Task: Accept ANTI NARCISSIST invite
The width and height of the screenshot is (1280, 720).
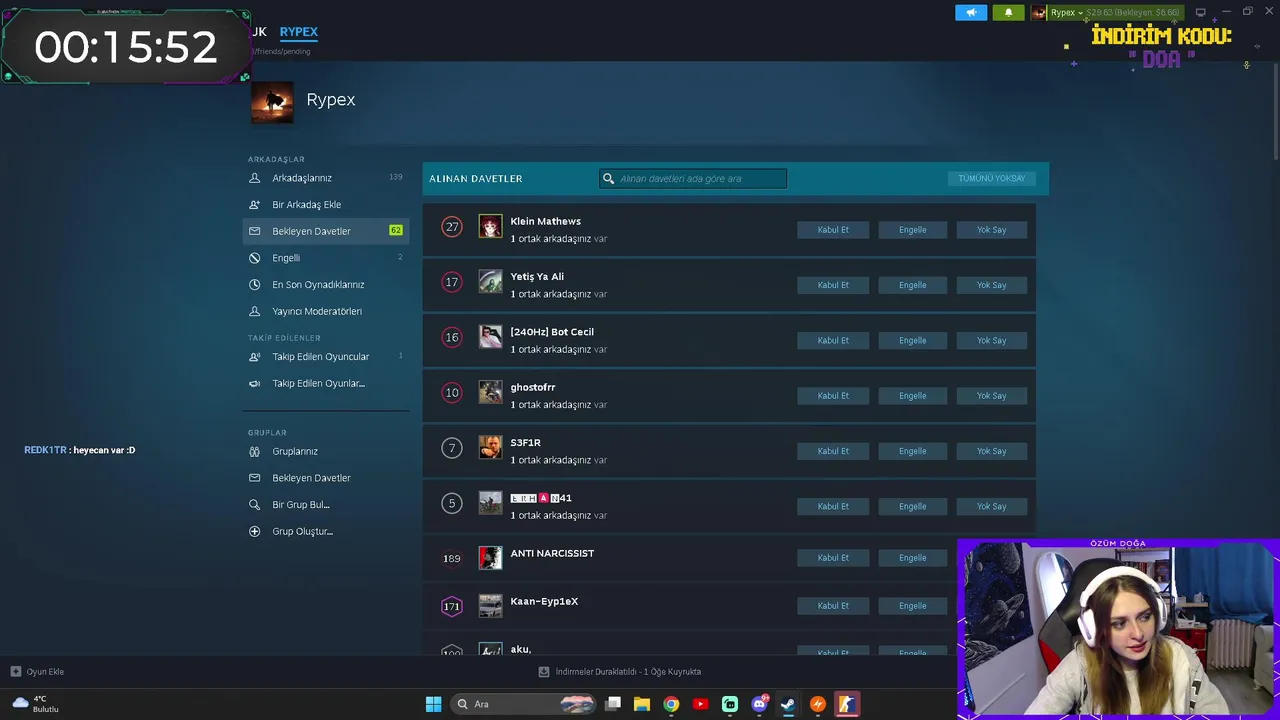Action: pyautogui.click(x=833, y=558)
